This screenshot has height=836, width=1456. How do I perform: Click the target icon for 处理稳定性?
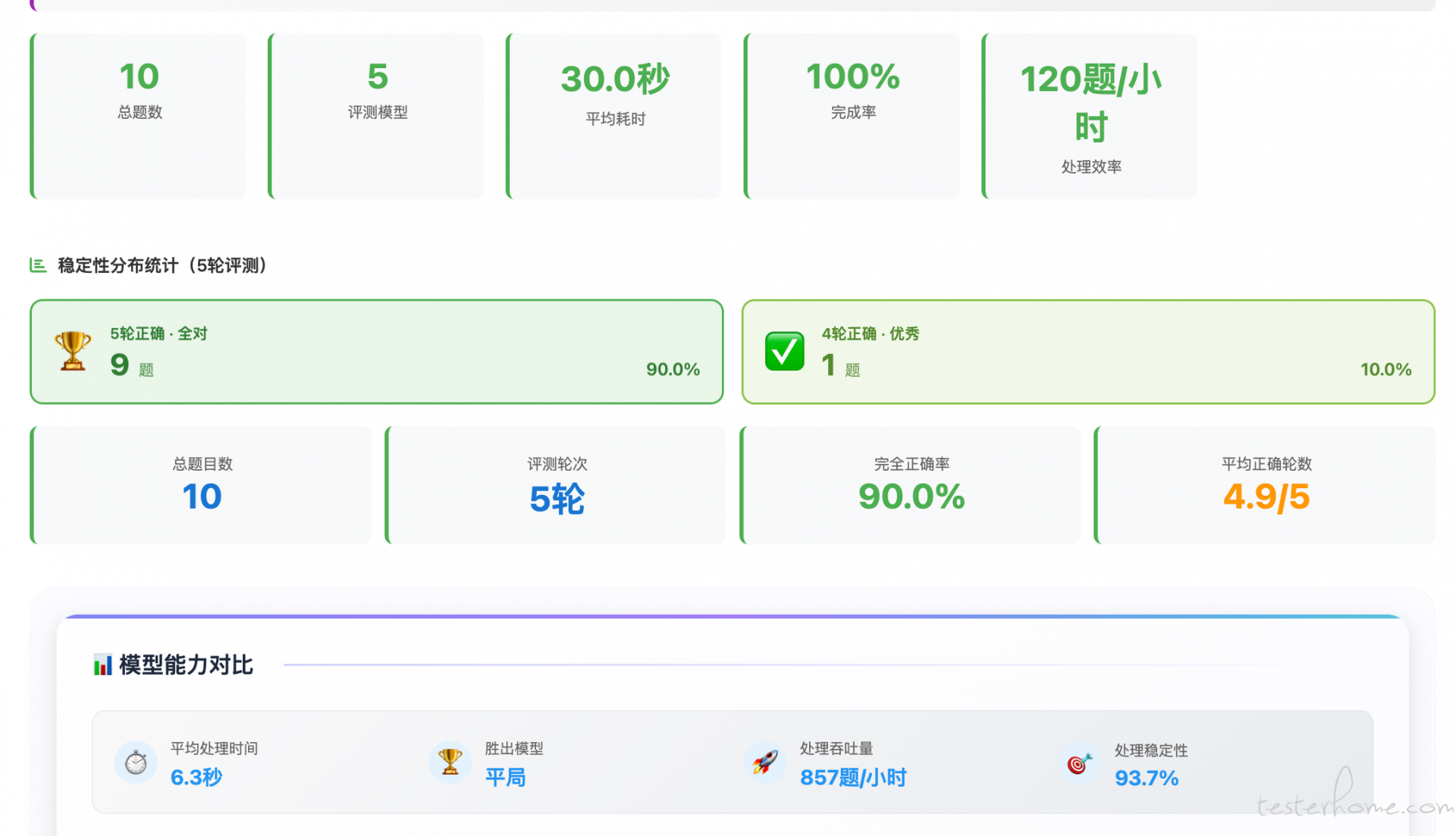tap(1080, 762)
